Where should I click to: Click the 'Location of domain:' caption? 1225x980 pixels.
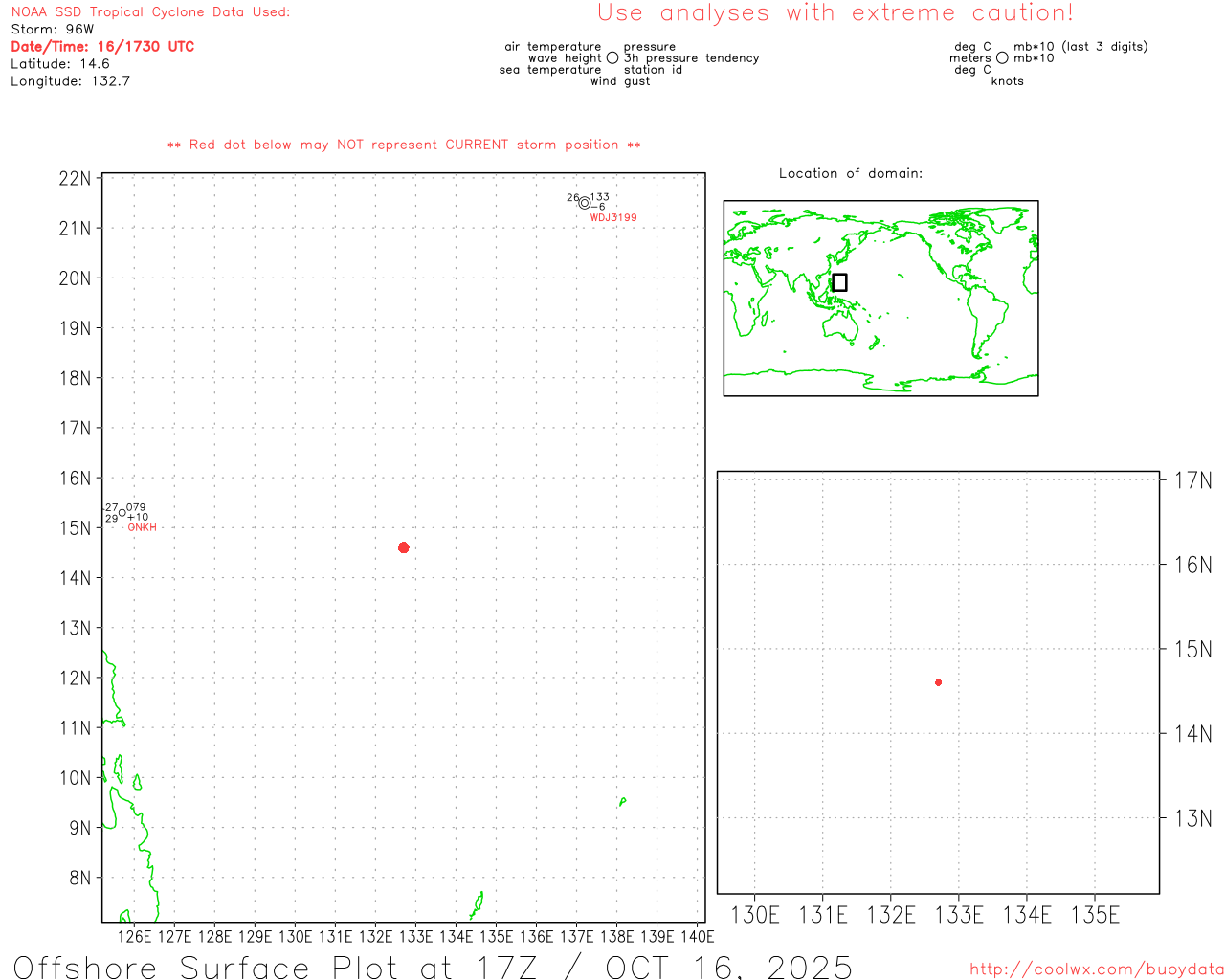click(x=851, y=173)
